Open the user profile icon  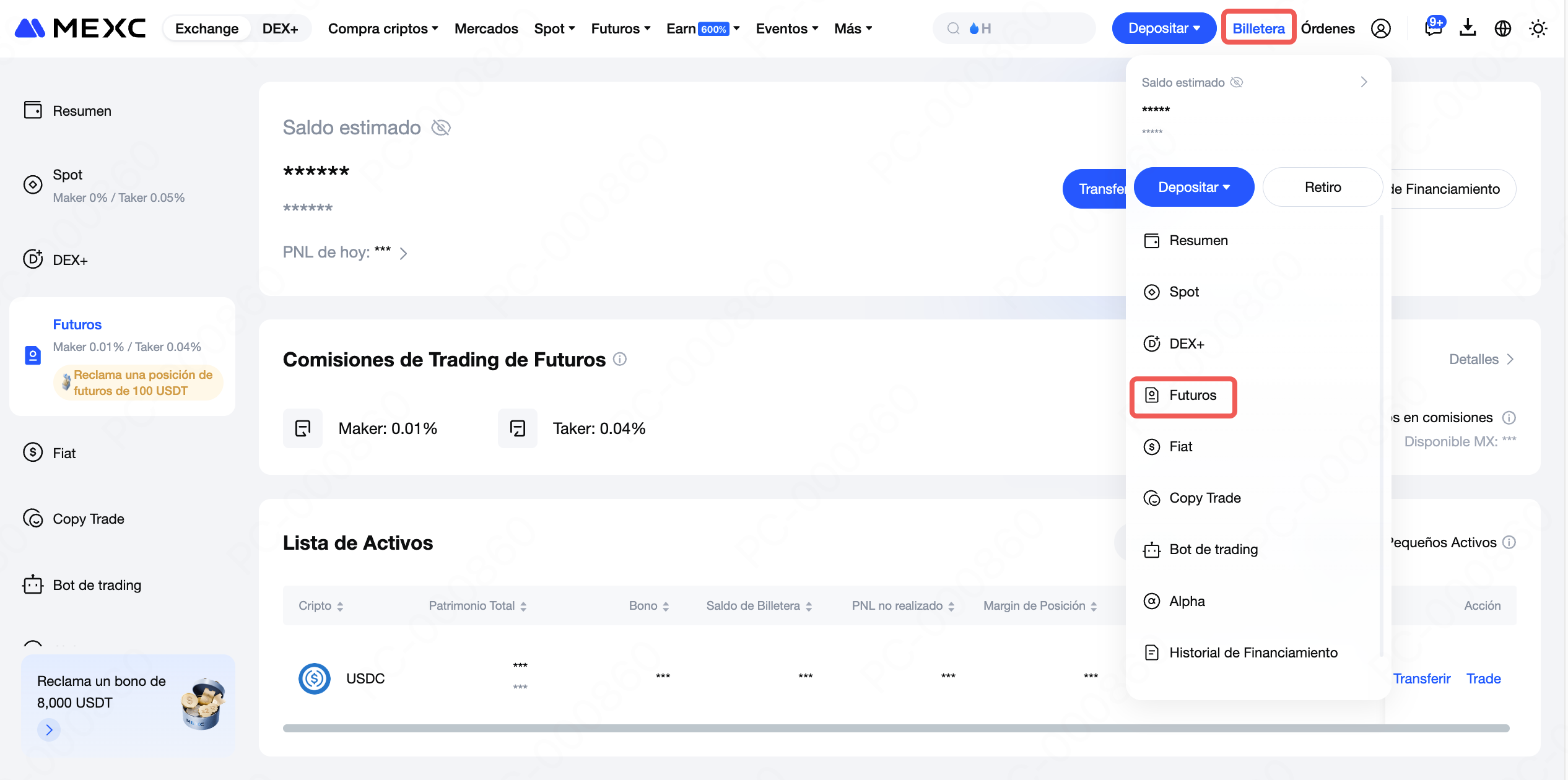1380,28
